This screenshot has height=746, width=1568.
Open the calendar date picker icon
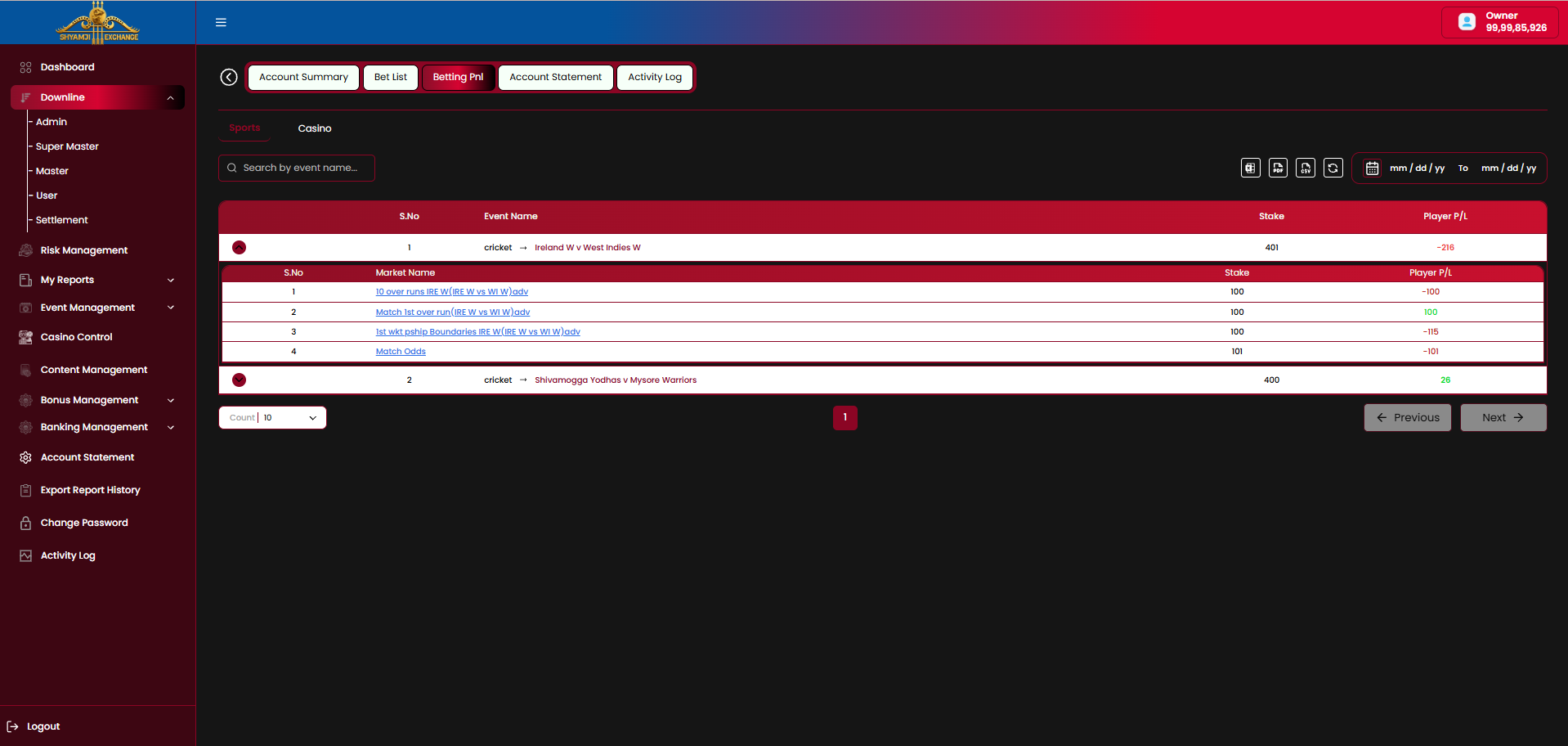(1372, 168)
